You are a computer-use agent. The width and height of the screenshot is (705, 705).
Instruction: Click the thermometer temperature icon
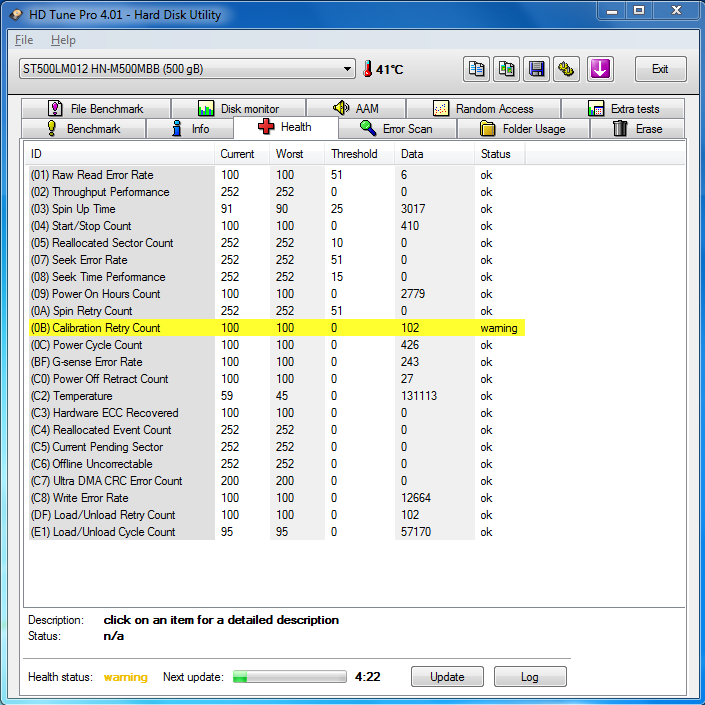(368, 69)
